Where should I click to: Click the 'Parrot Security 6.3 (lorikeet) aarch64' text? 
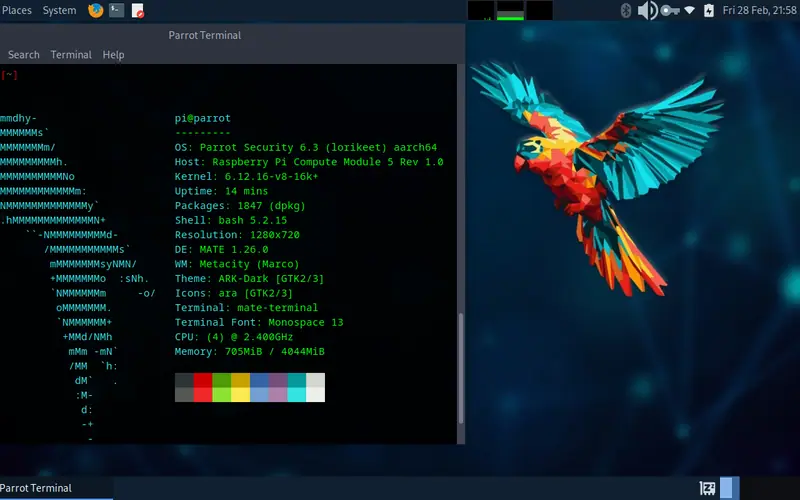(318, 147)
